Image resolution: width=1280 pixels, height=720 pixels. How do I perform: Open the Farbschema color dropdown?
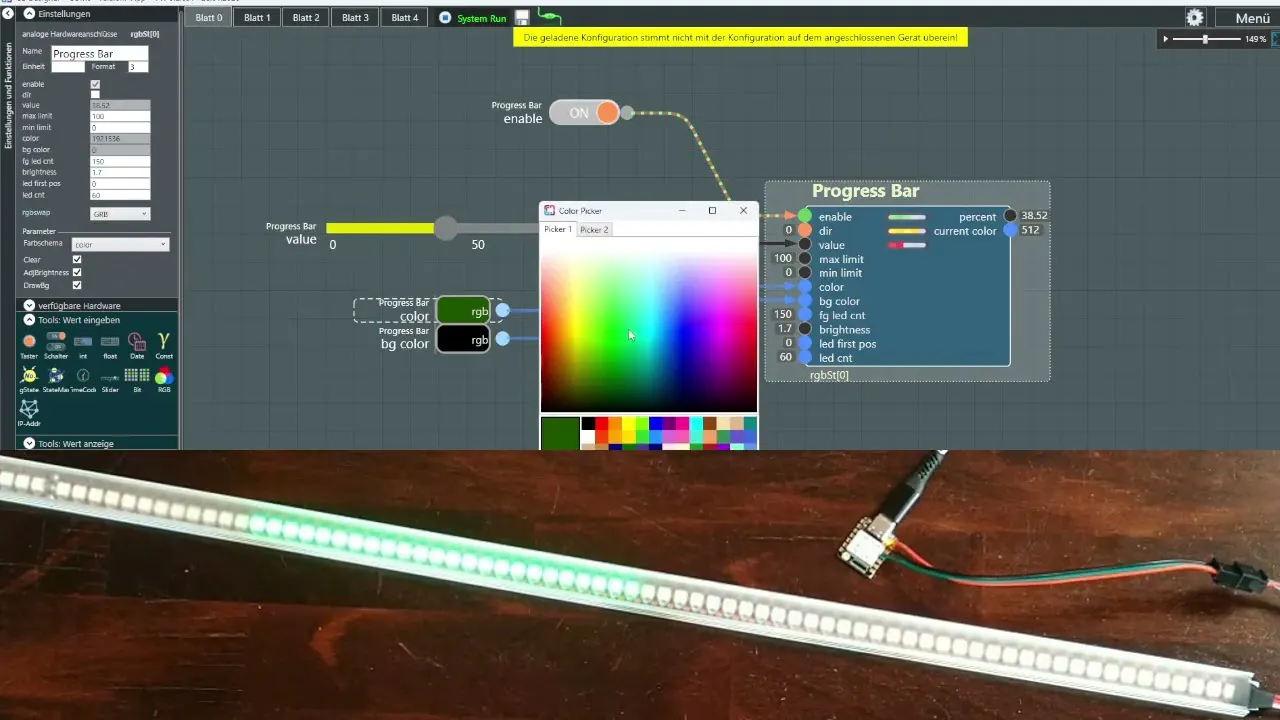120,244
